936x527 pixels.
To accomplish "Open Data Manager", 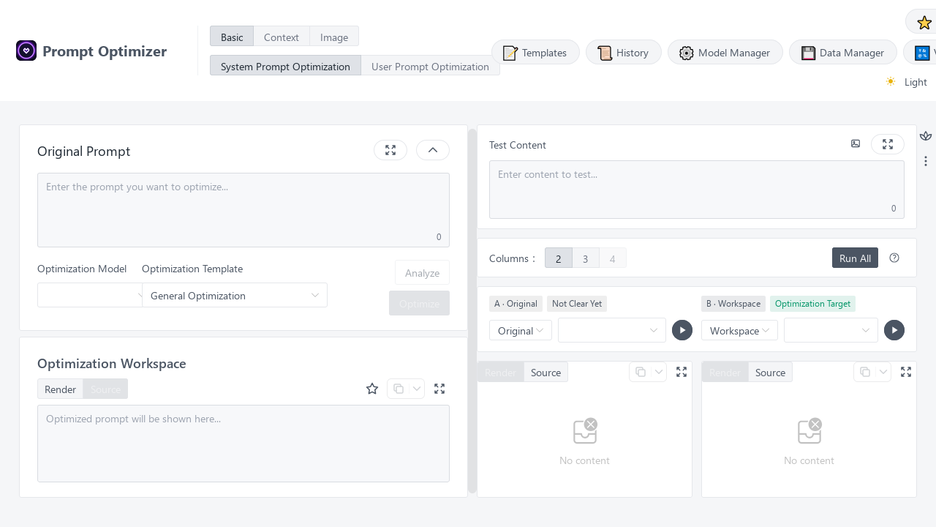I will [843, 53].
